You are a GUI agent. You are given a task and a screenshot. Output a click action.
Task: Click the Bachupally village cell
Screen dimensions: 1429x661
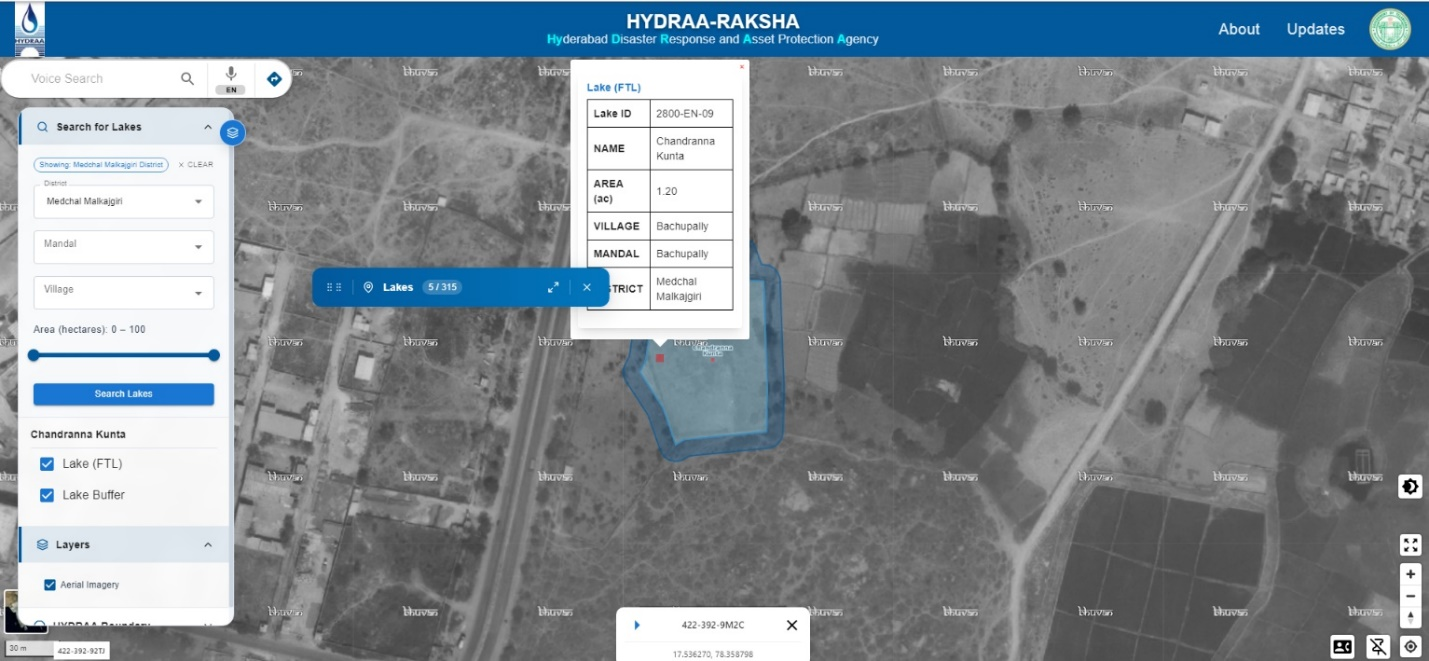[691, 226]
